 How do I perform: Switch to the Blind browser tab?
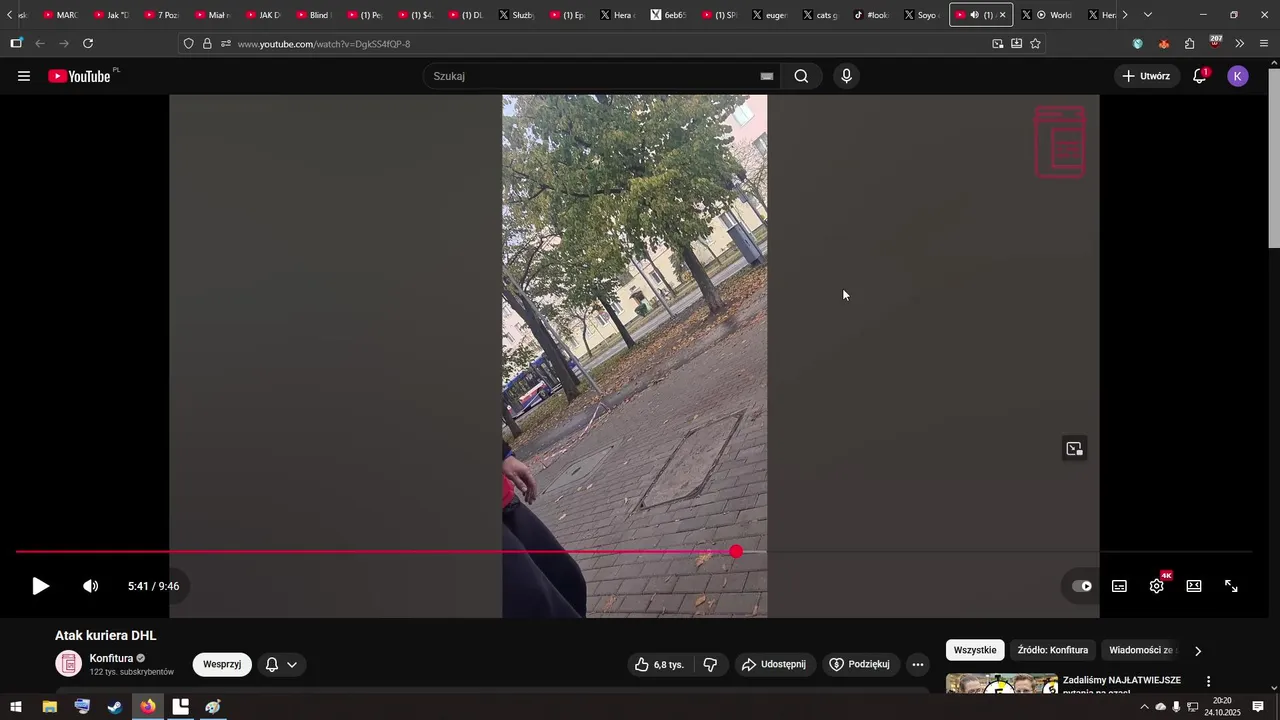[x=313, y=15]
